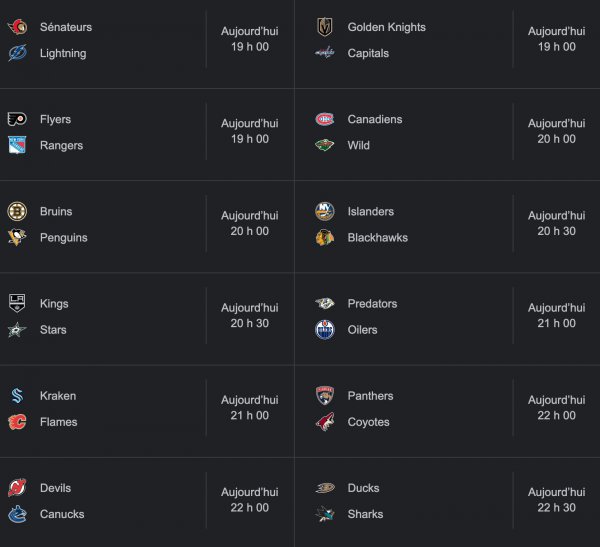
Task: Click the Lightning team logo
Action: tap(17, 53)
